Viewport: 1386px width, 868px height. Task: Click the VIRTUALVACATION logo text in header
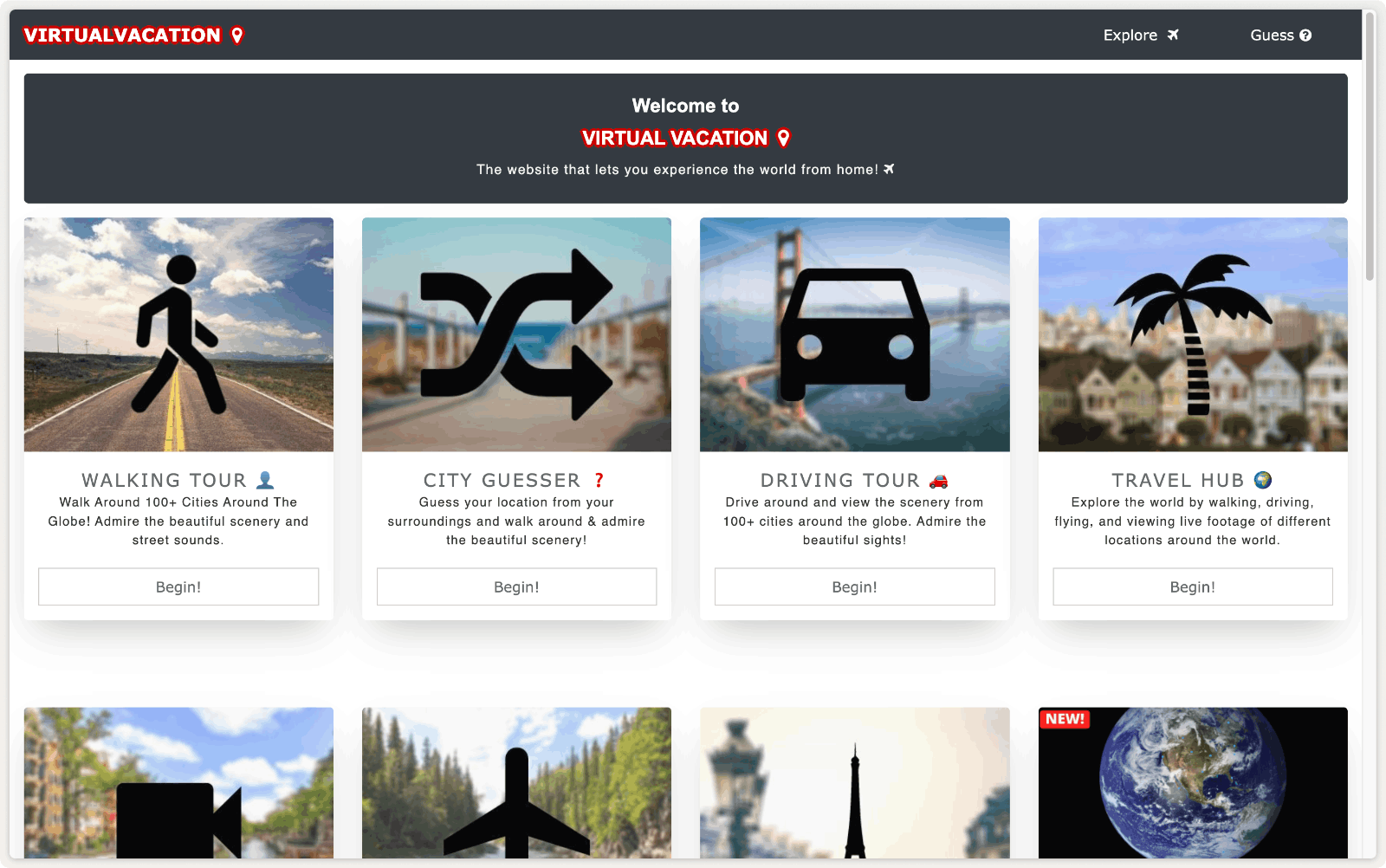click(122, 36)
